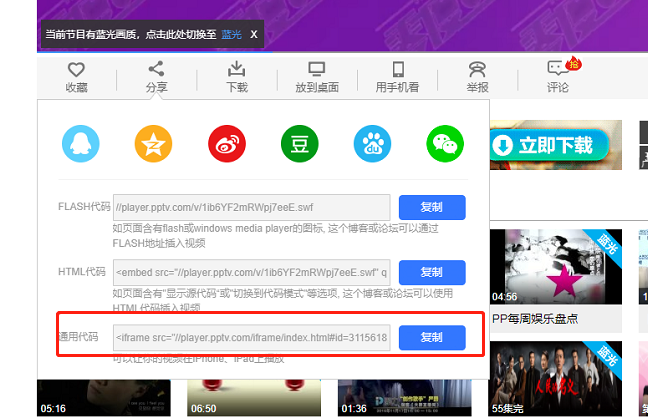648x417 pixels.
Task: Copy the HTML代码 with 复制 button
Action: point(432,272)
